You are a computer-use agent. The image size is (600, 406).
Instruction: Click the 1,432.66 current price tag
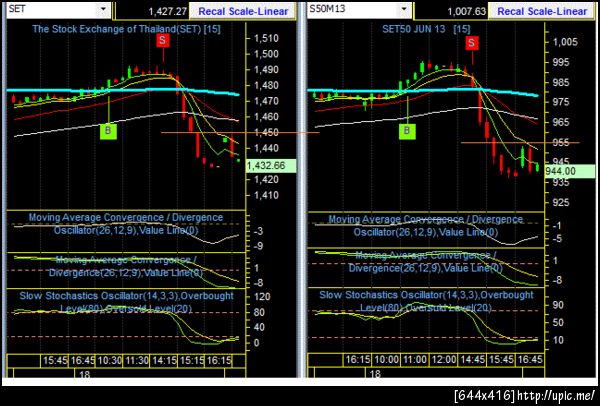coord(271,166)
